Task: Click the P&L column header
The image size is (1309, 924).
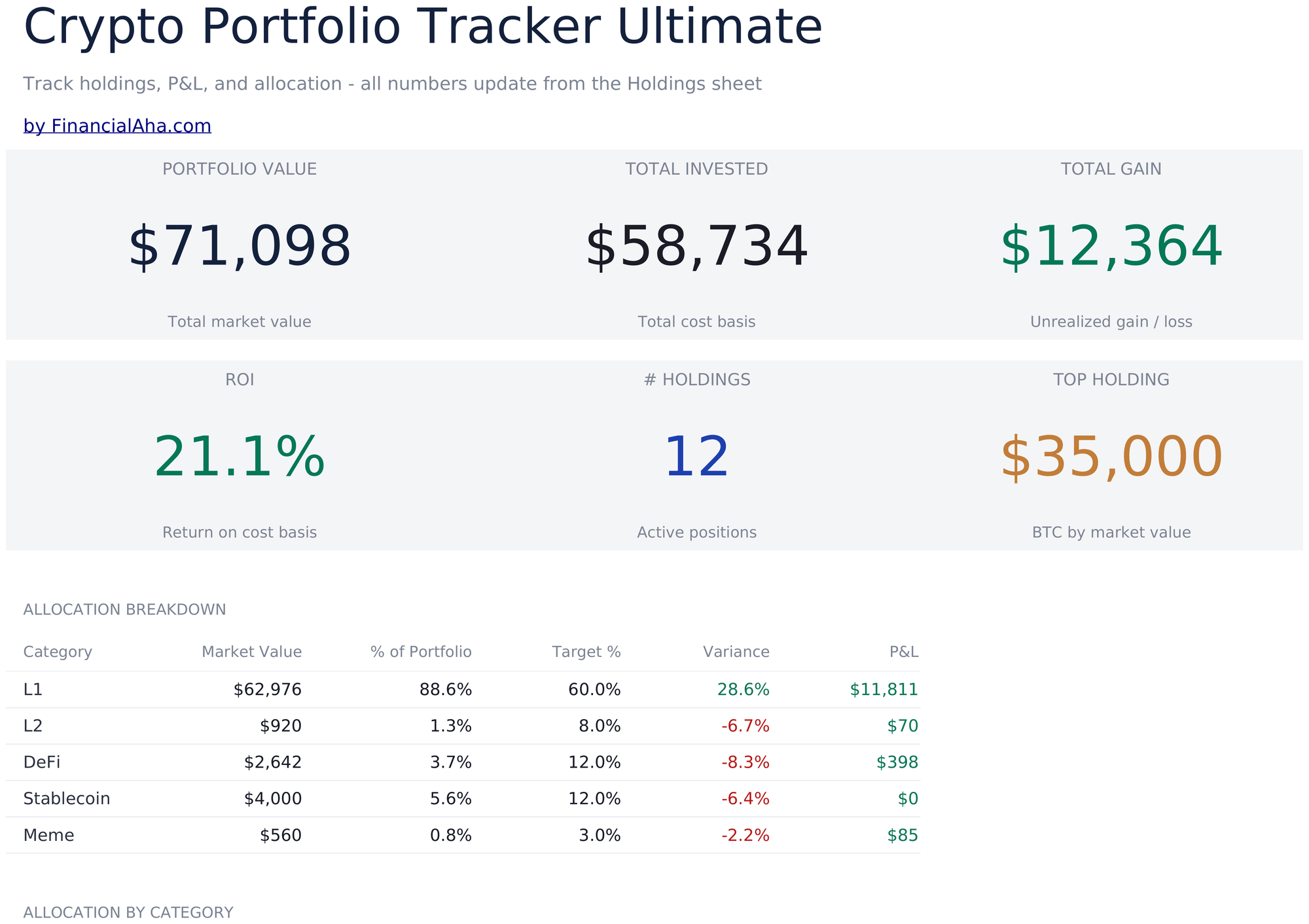Action: tap(904, 652)
